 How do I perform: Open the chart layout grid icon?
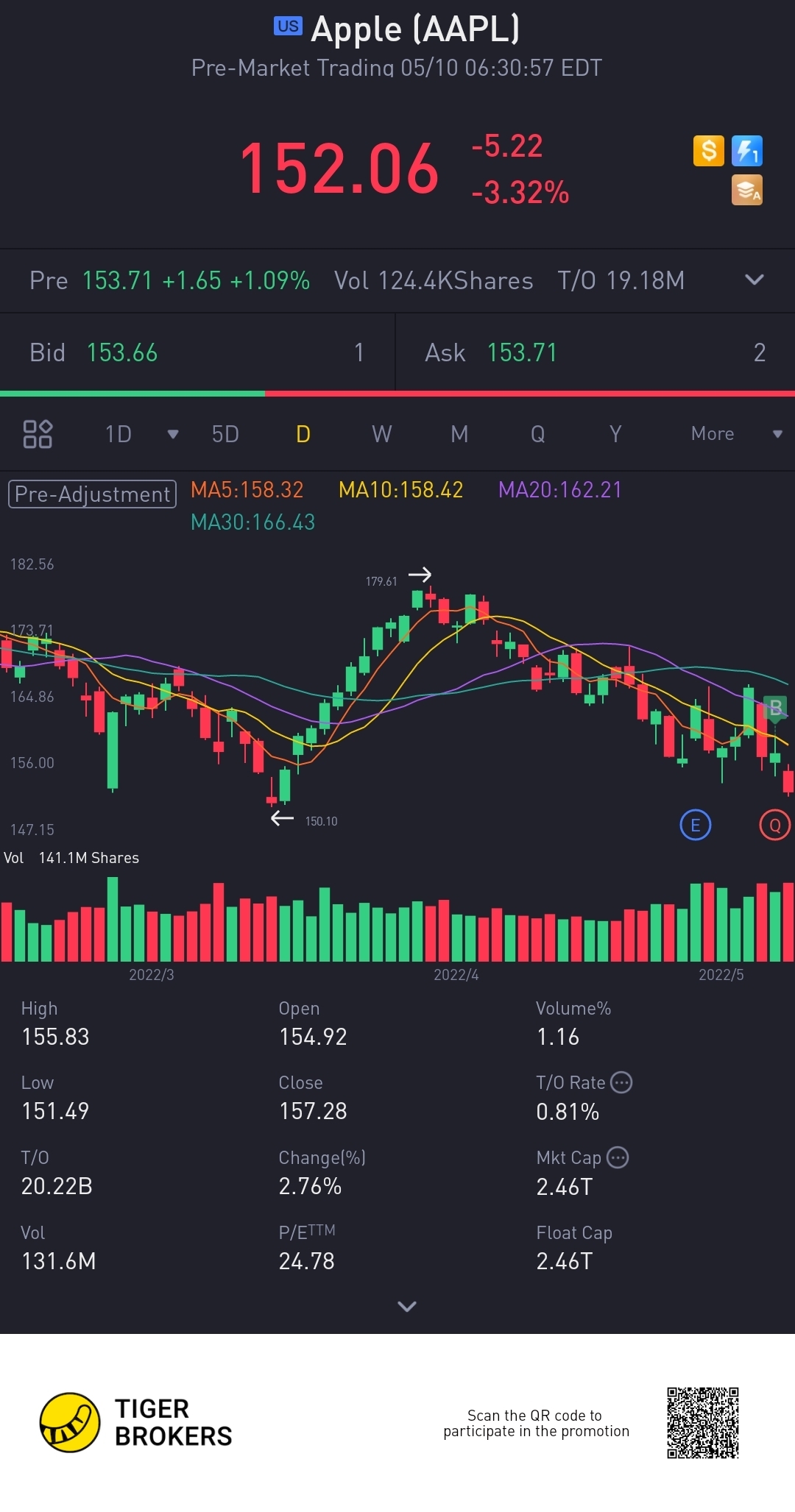coord(38,434)
